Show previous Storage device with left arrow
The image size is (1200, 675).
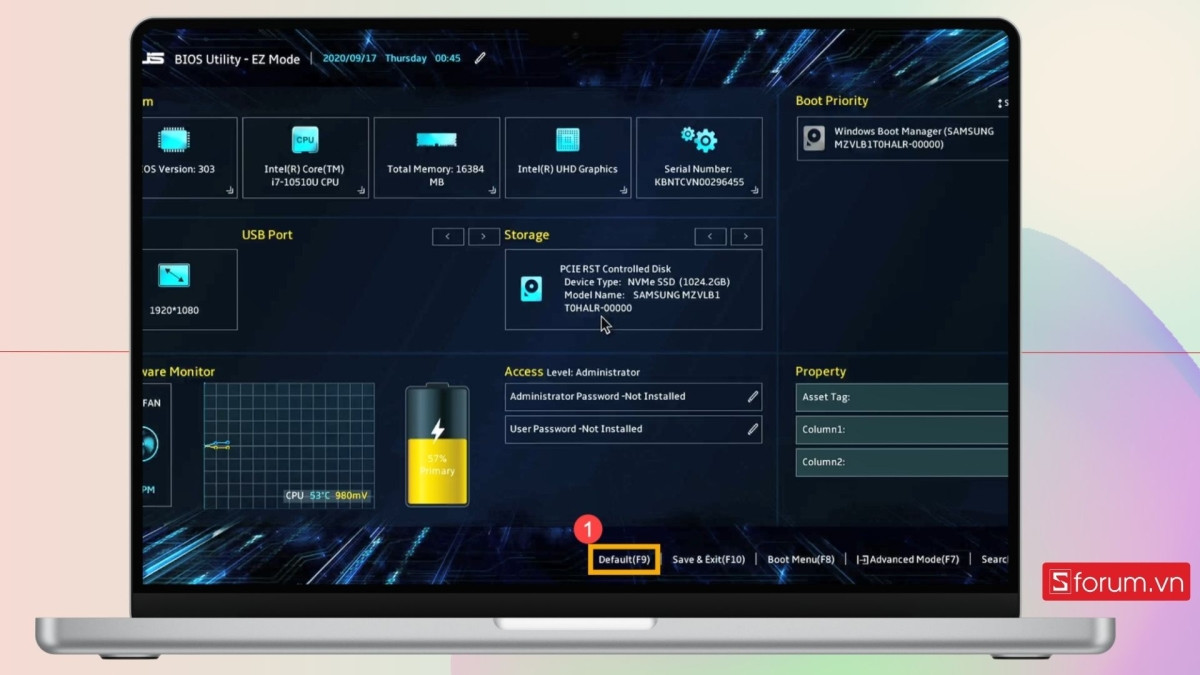click(710, 236)
